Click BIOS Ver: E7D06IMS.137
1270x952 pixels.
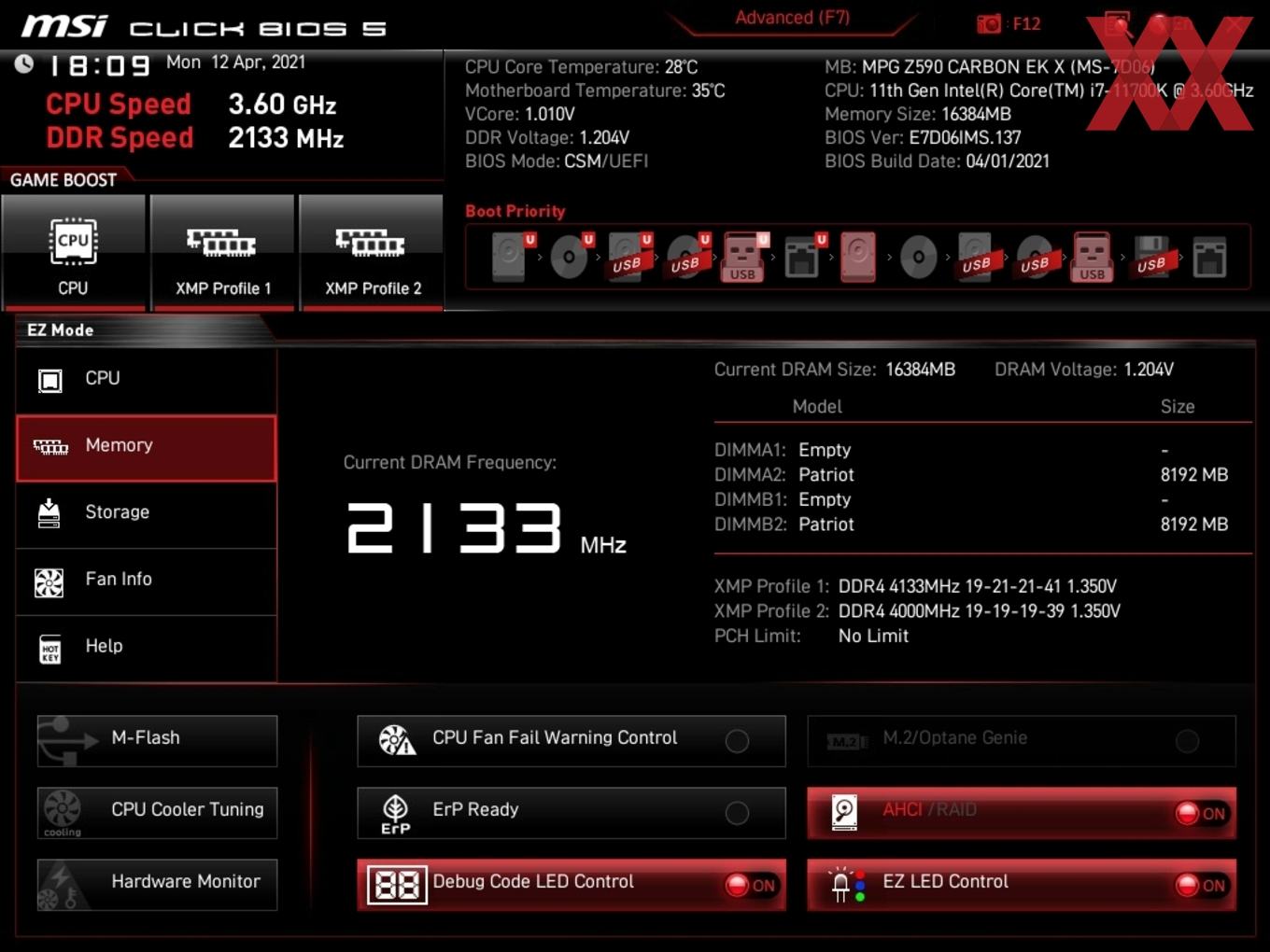tap(923, 137)
